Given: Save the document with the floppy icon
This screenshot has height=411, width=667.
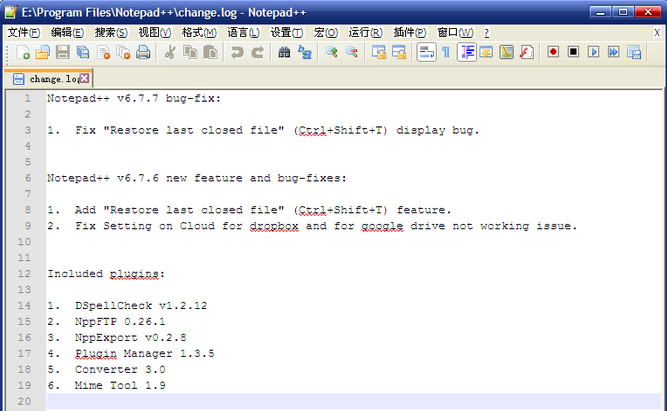Looking at the screenshot, I should click(63, 52).
